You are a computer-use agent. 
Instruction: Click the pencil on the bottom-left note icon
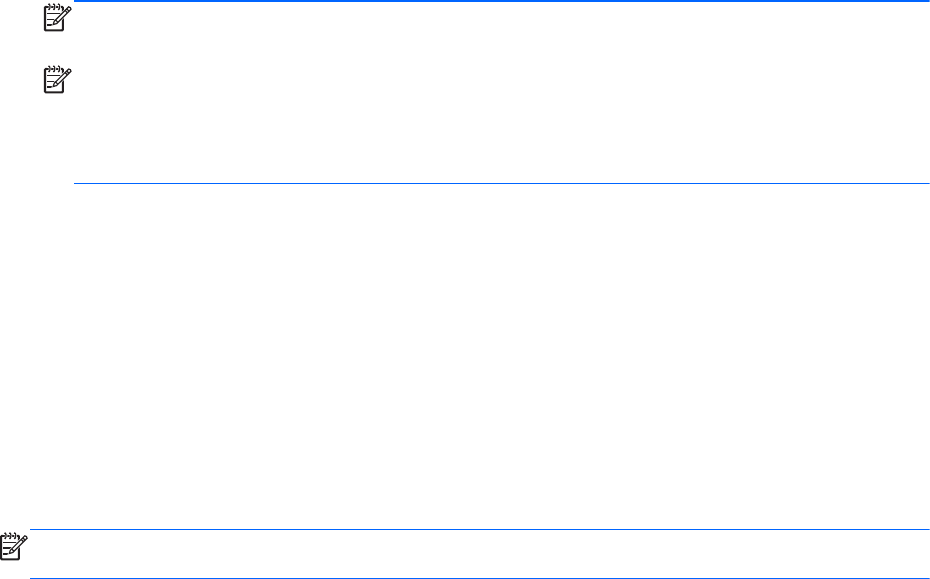(18, 544)
